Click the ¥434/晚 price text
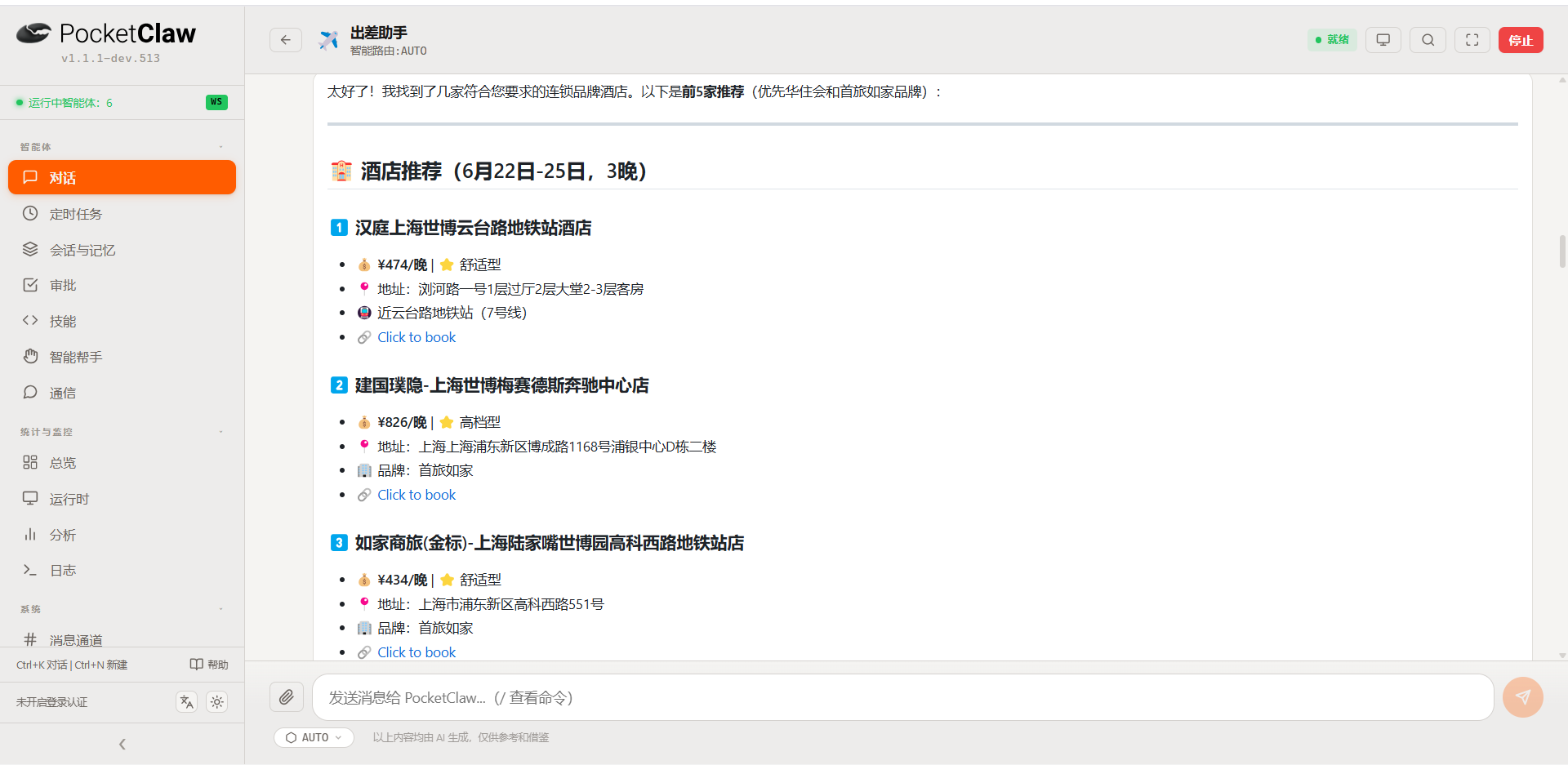This screenshot has height=765, width=1568. (x=402, y=580)
